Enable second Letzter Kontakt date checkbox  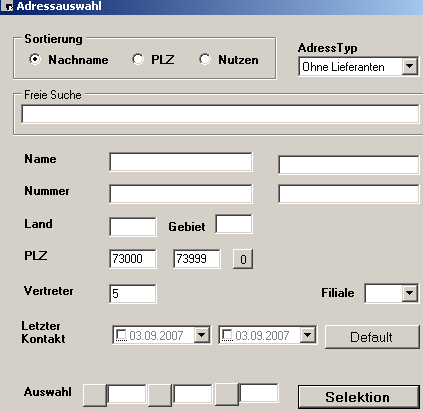227,335
